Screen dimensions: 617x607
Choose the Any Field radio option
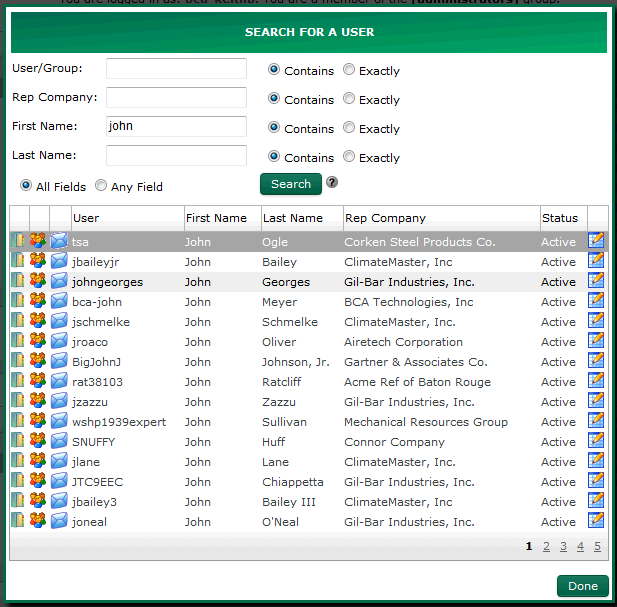coord(101,186)
